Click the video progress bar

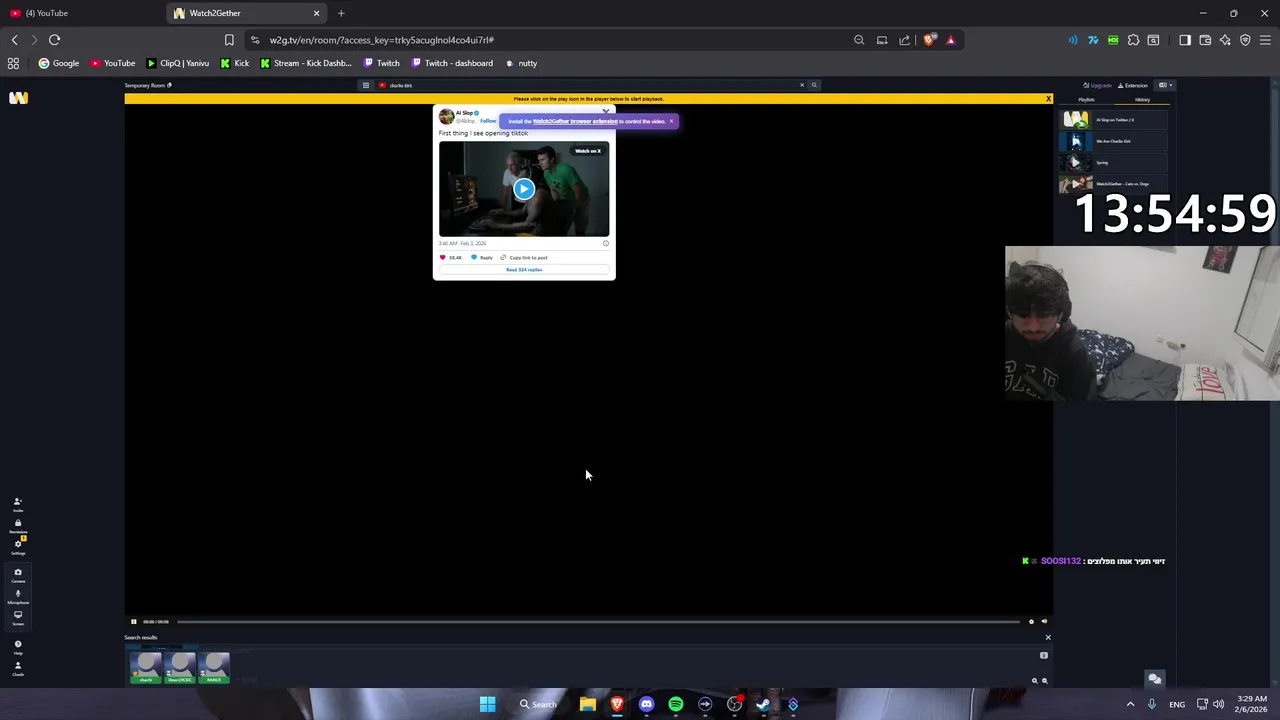[x=598, y=622]
